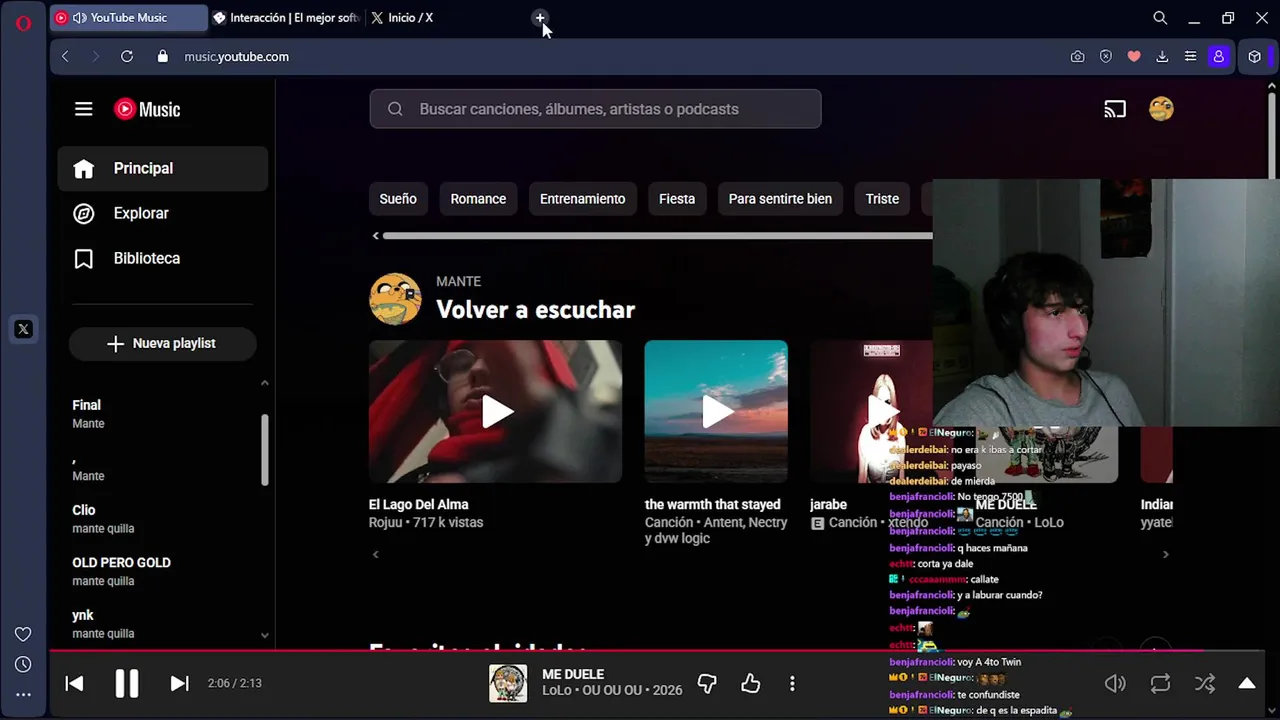Open the Final playlist
Viewport: 1280px width, 720px height.
point(162,414)
